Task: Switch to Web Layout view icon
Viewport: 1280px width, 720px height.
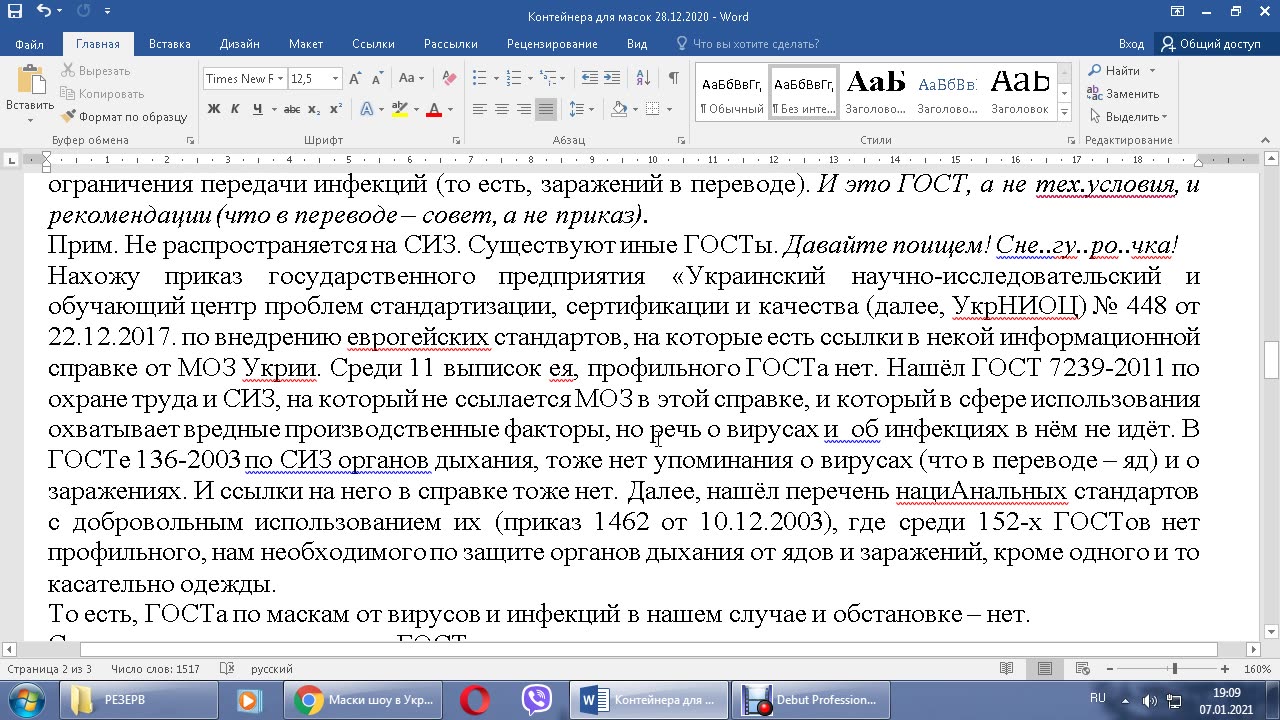Action: pyautogui.click(x=1082, y=668)
